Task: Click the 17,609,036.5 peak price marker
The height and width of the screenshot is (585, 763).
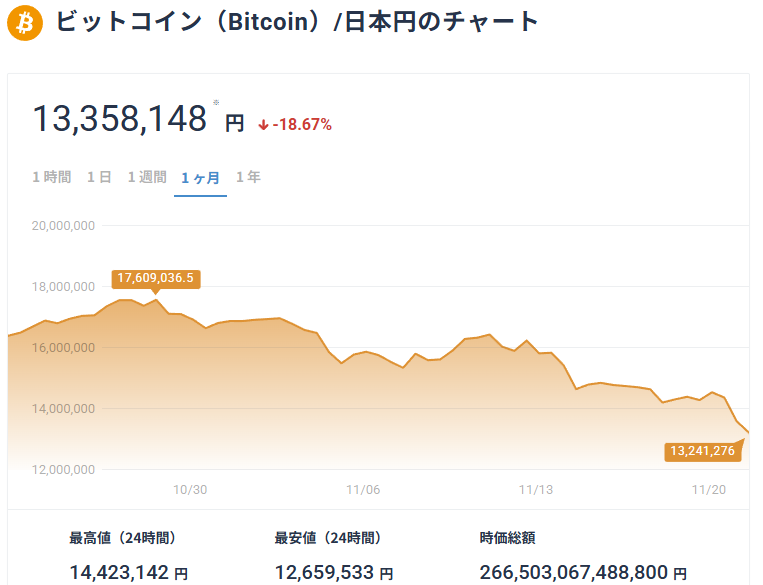Action: [155, 278]
